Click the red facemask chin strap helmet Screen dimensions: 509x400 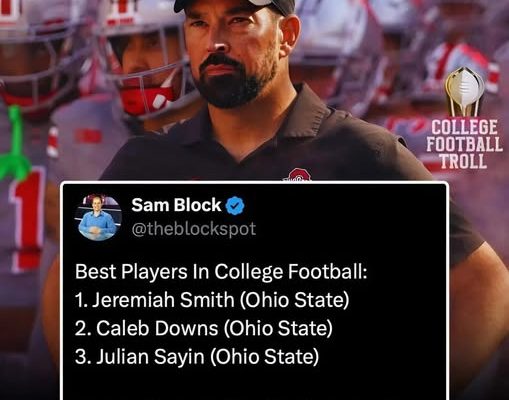147,95
